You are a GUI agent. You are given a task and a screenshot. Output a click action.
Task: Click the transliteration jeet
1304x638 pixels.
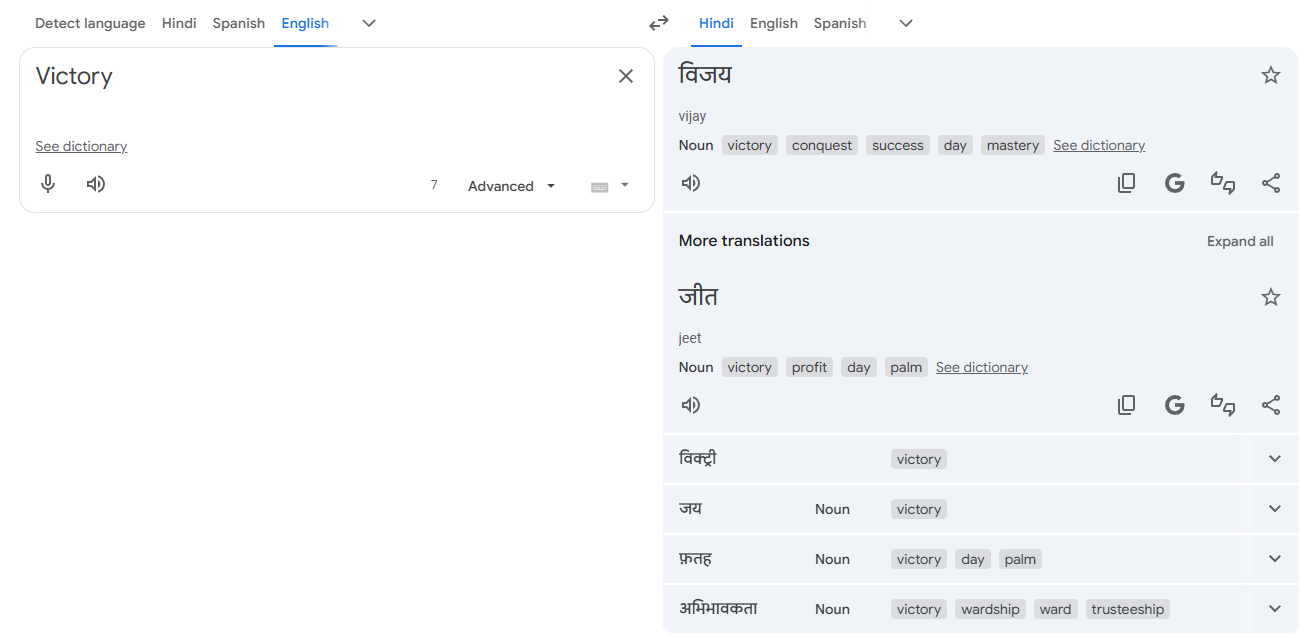(x=690, y=338)
